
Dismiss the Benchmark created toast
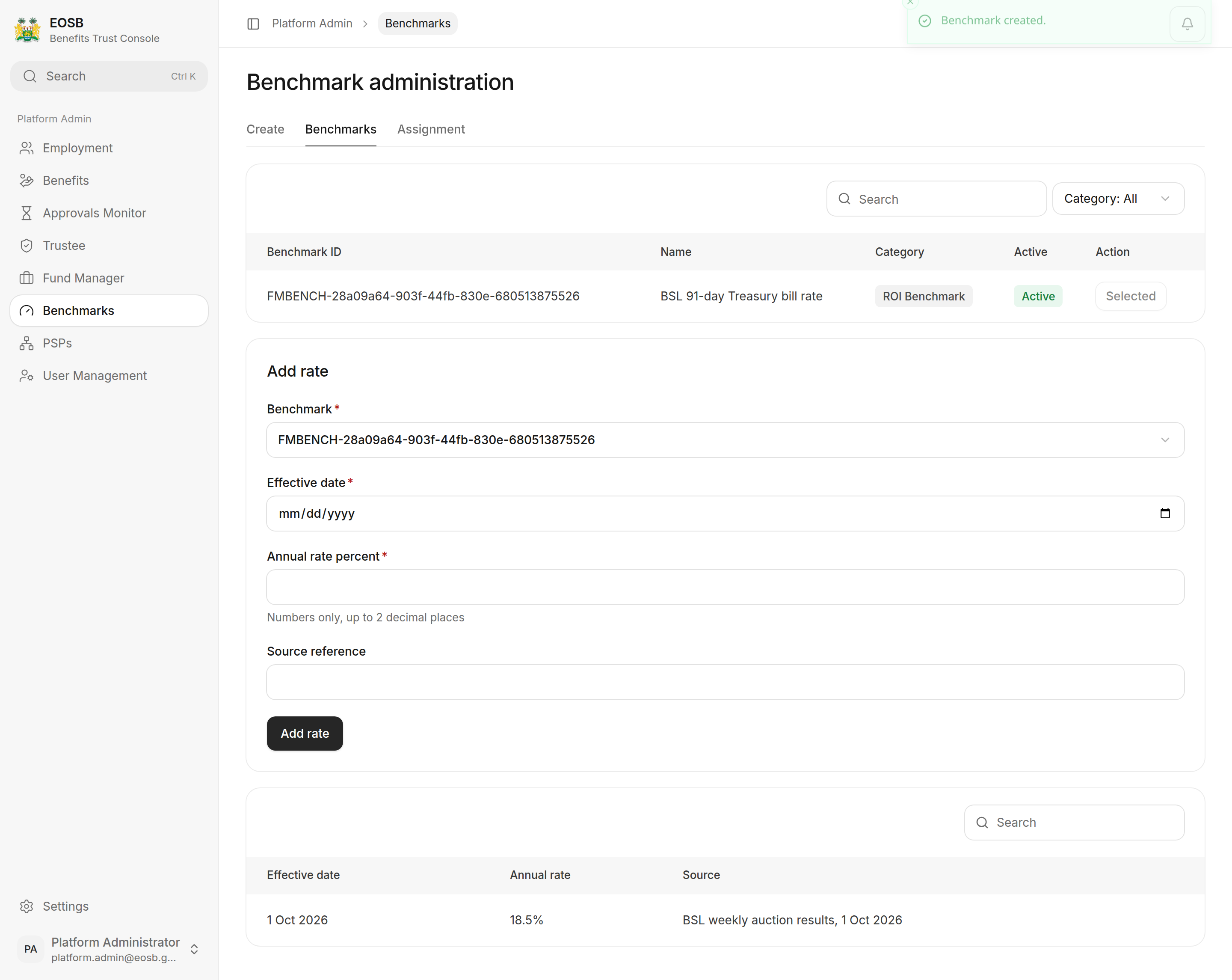tap(910, 3)
